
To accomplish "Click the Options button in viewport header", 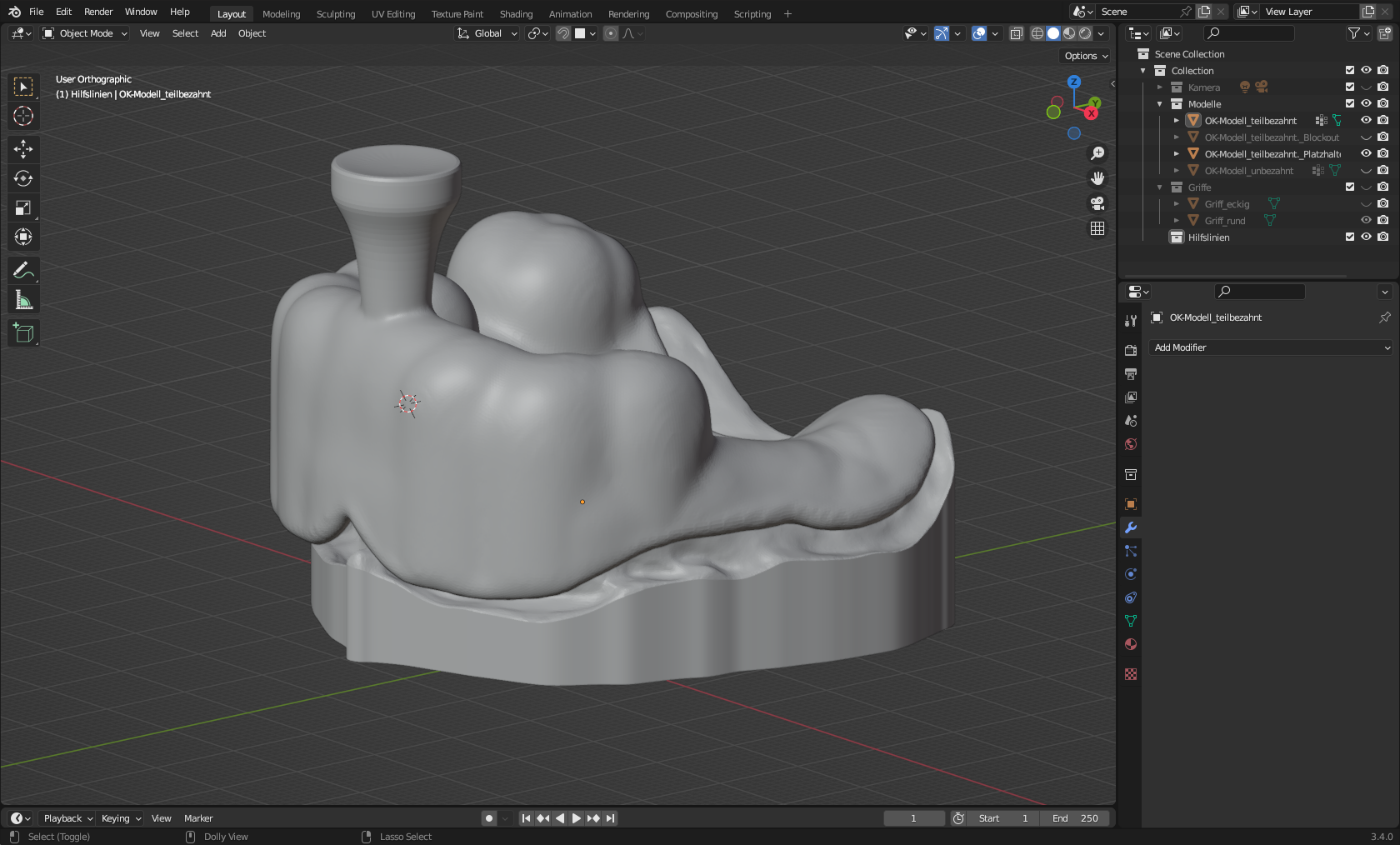I will [x=1086, y=56].
